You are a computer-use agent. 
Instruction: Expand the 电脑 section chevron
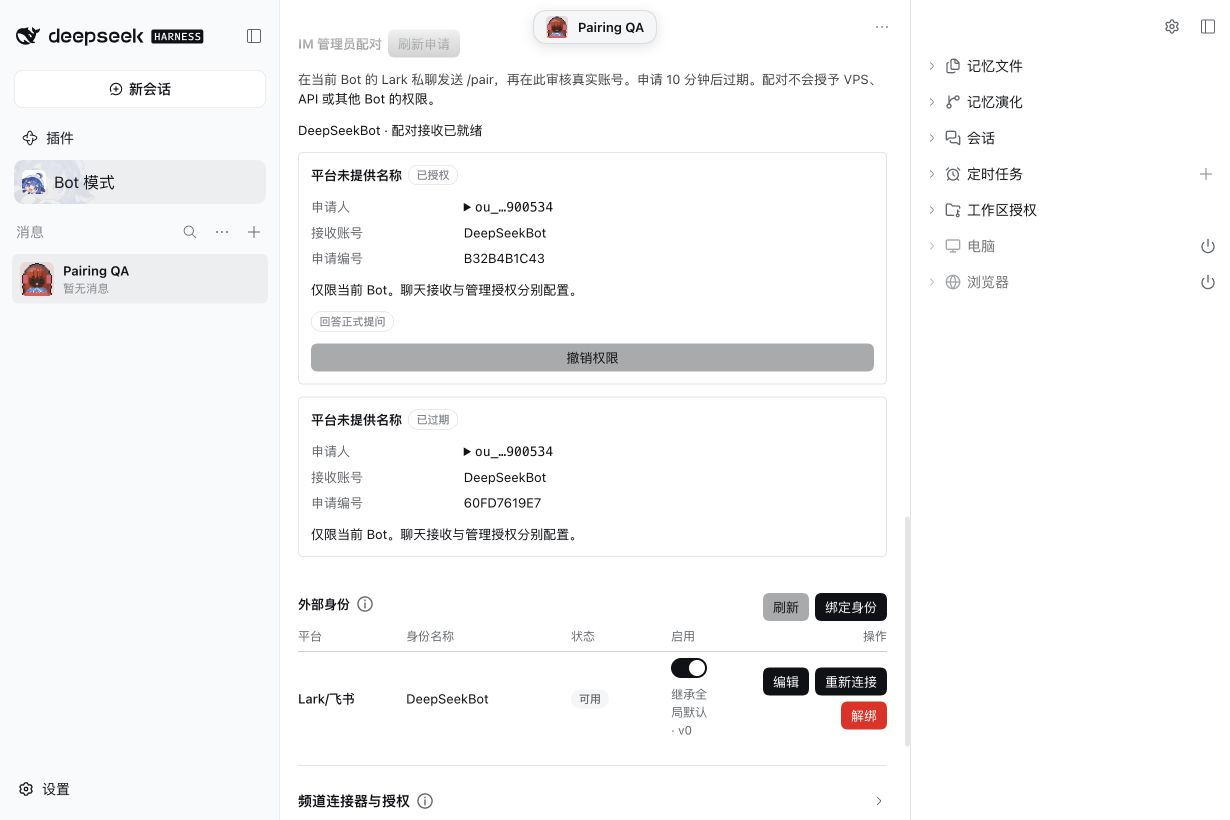tap(932, 246)
